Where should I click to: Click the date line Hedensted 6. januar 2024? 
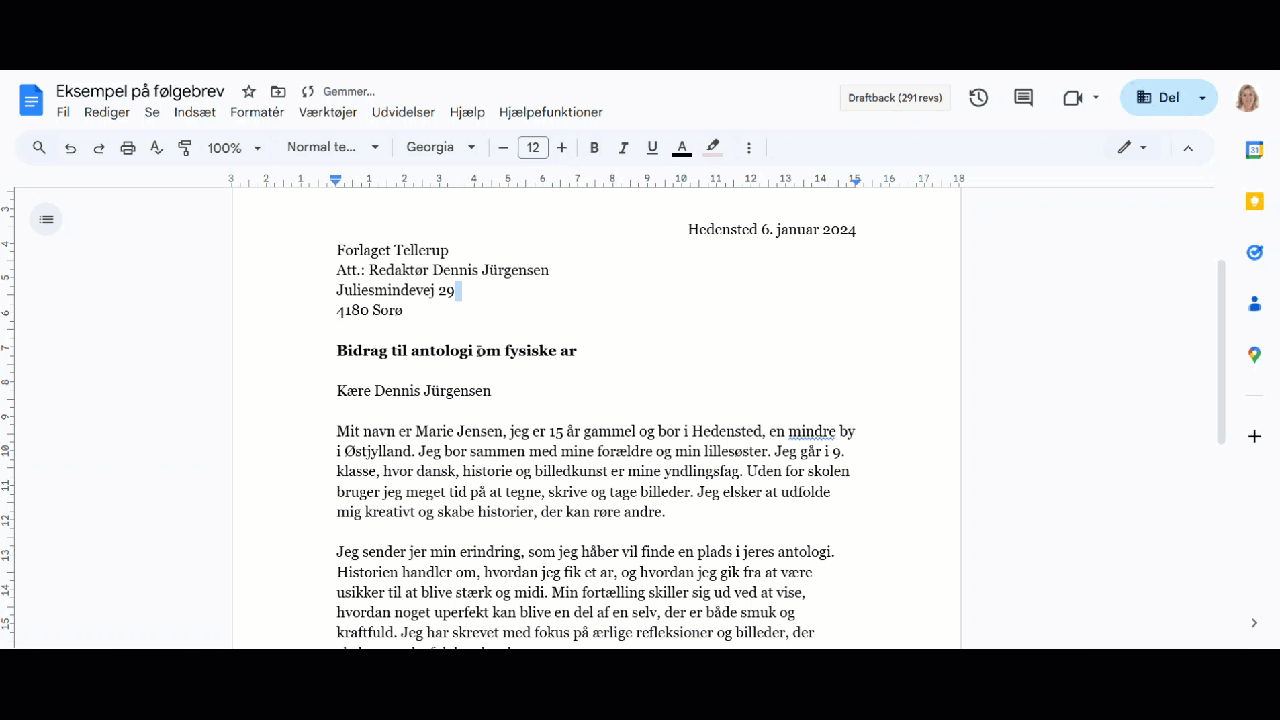click(772, 230)
